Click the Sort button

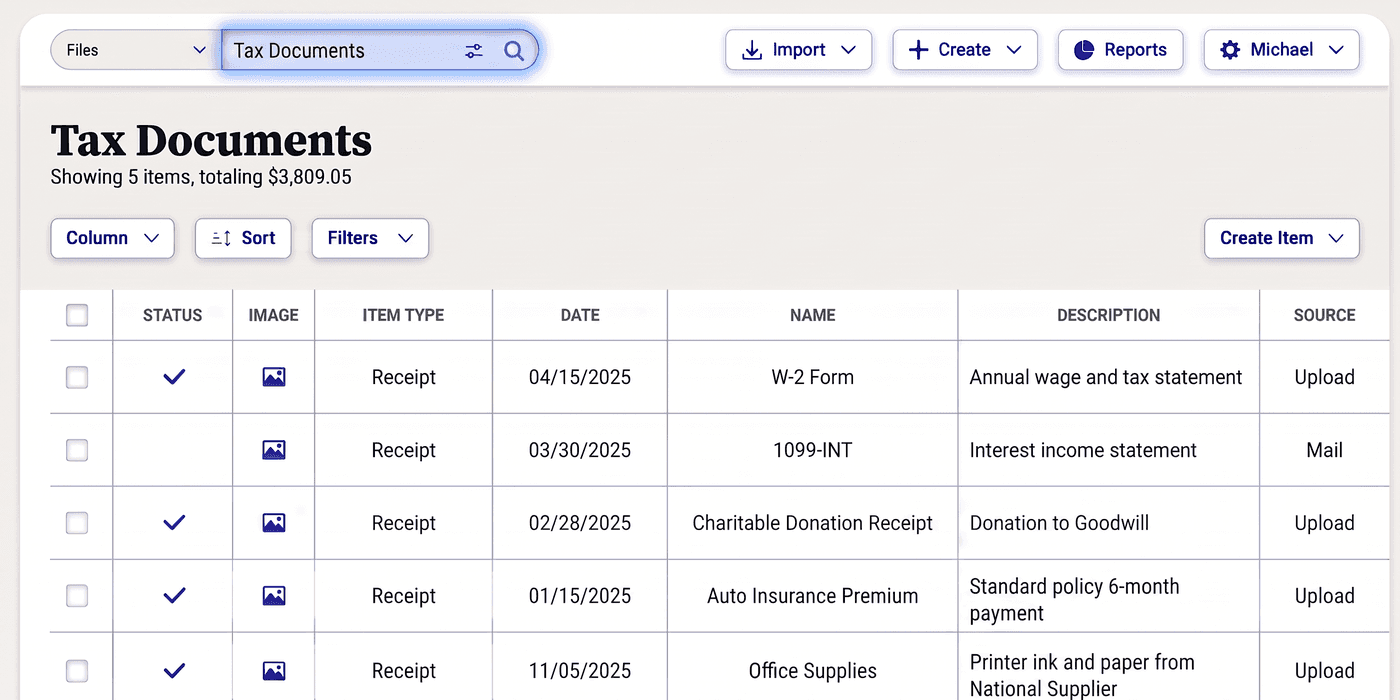click(x=243, y=238)
